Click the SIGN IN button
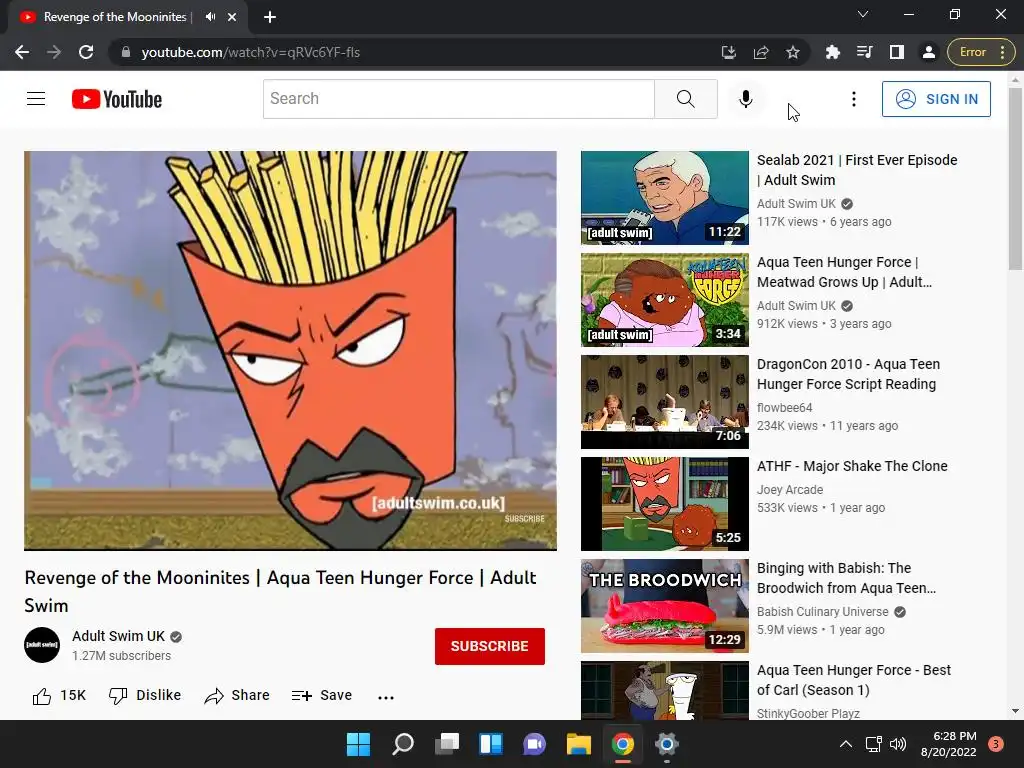This screenshot has height=768, width=1024. (936, 99)
